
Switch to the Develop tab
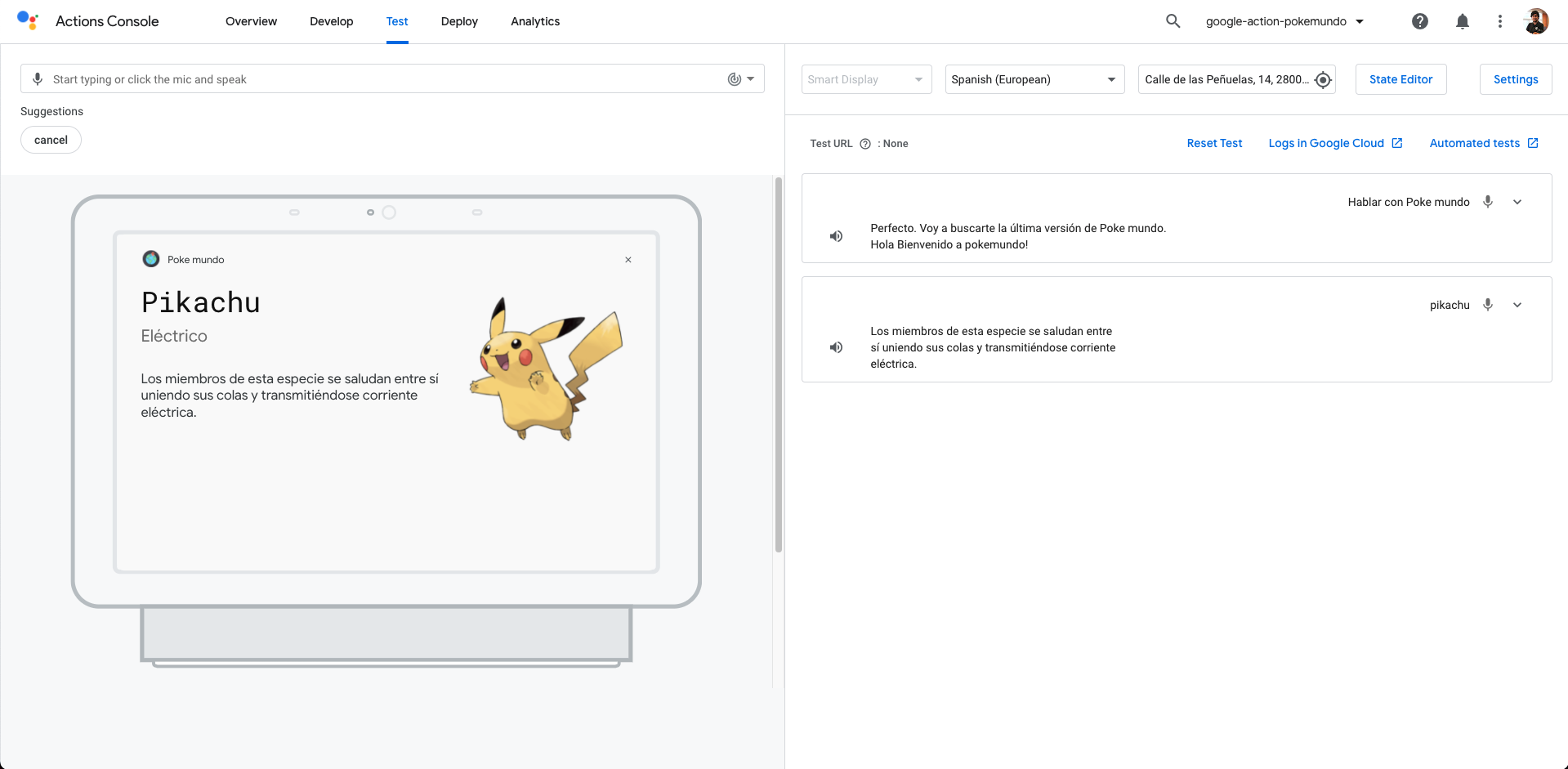pos(331,21)
